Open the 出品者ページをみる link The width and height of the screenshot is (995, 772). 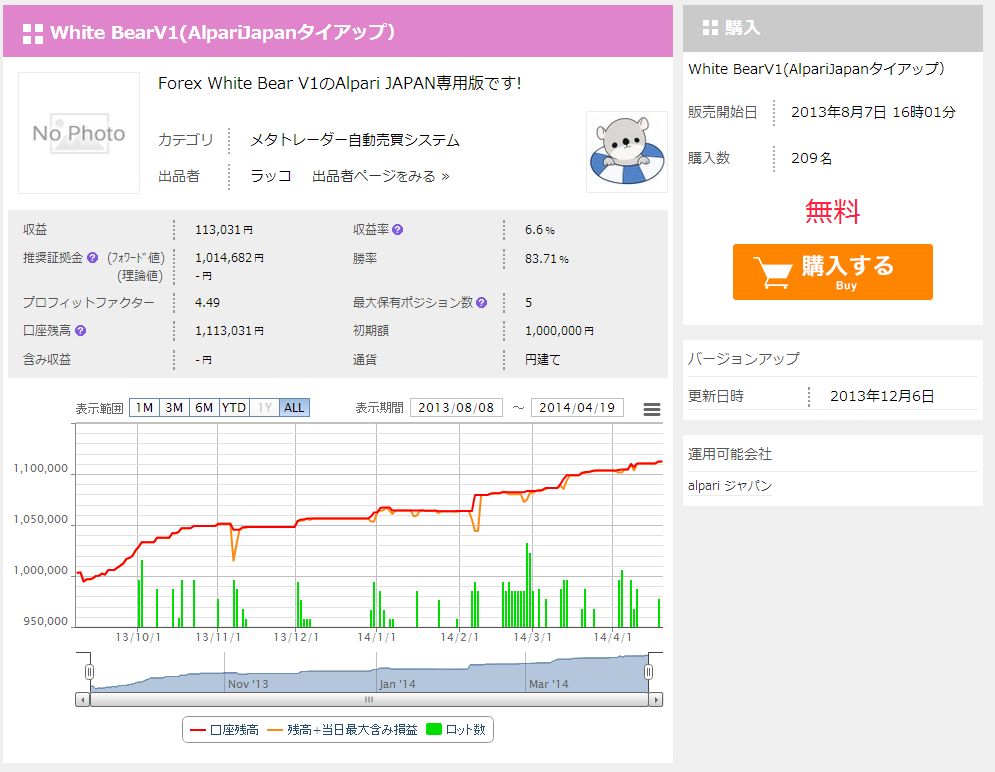(381, 176)
